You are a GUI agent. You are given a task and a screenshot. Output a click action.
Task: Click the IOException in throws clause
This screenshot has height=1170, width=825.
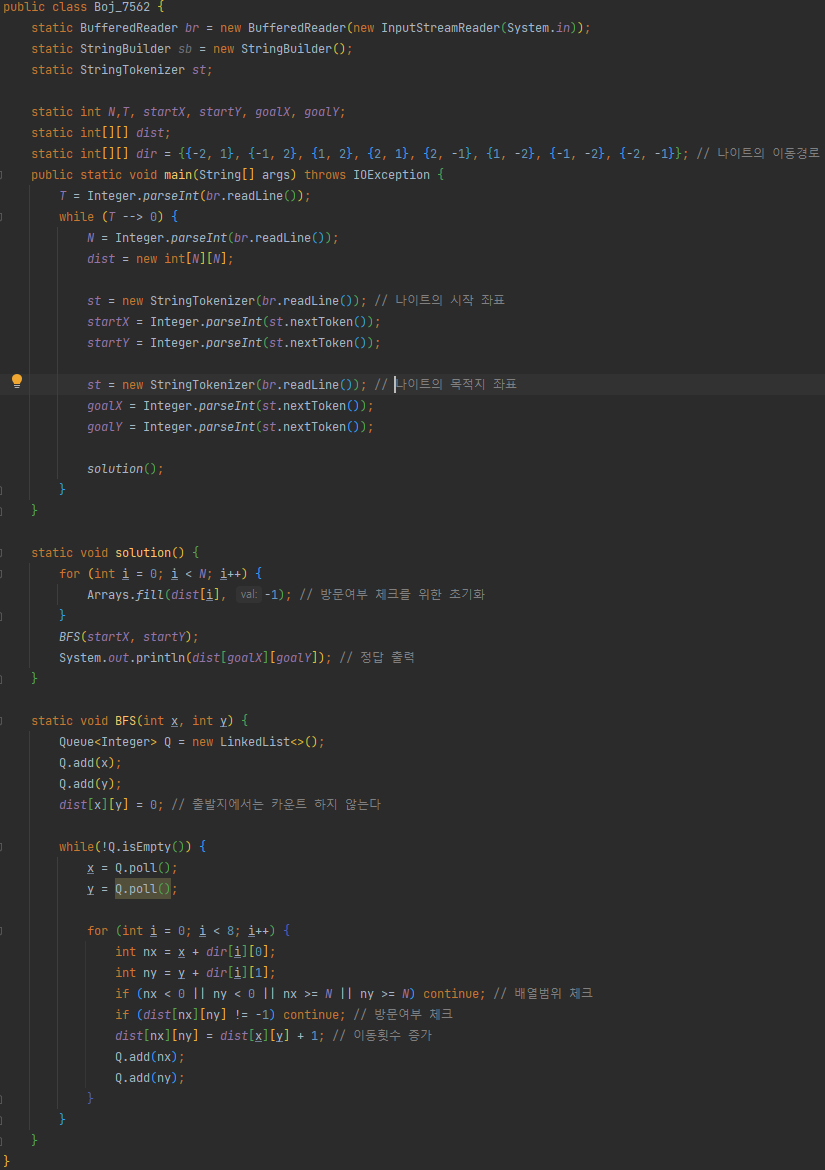click(x=392, y=175)
